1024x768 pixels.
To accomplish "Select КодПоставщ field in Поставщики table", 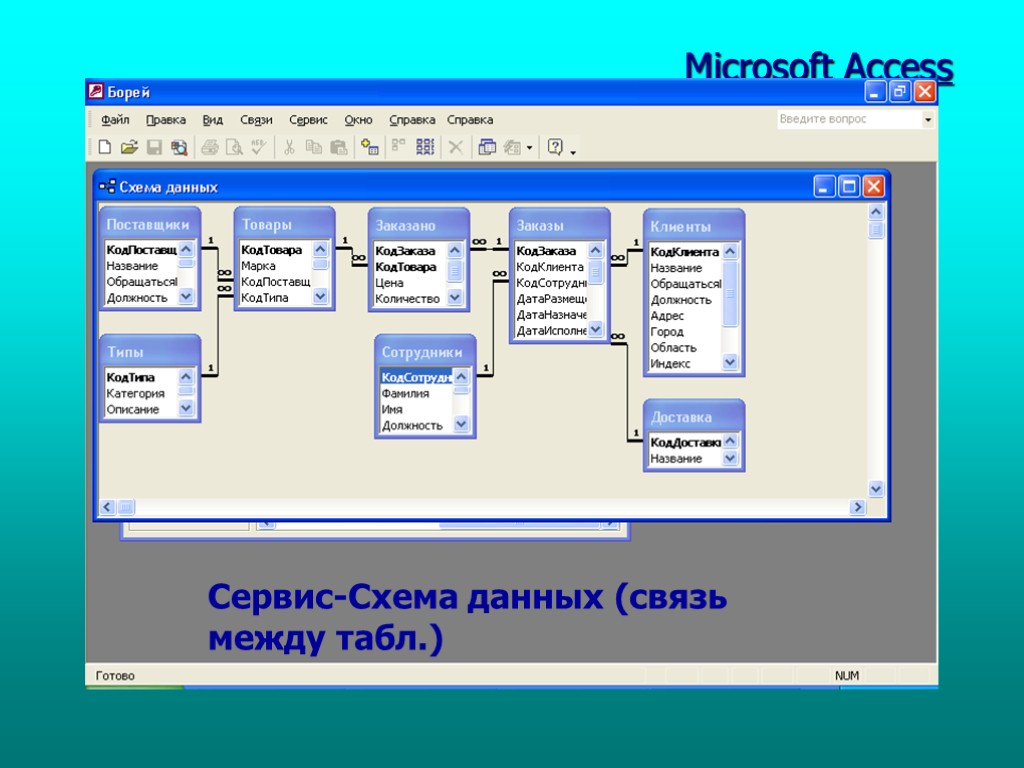I will coord(141,249).
